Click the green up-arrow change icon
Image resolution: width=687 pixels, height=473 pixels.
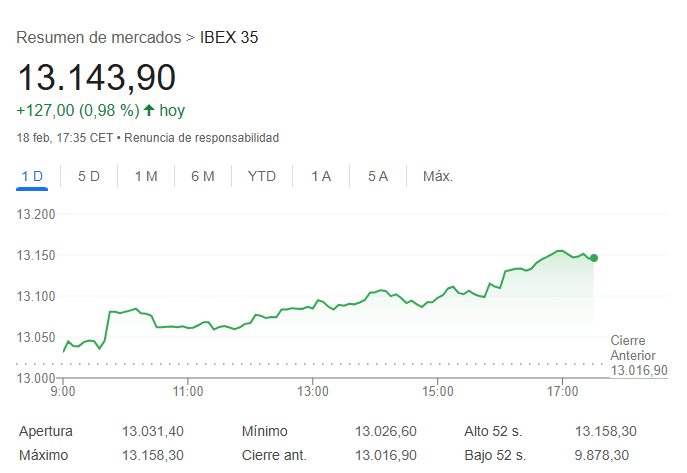(x=149, y=110)
